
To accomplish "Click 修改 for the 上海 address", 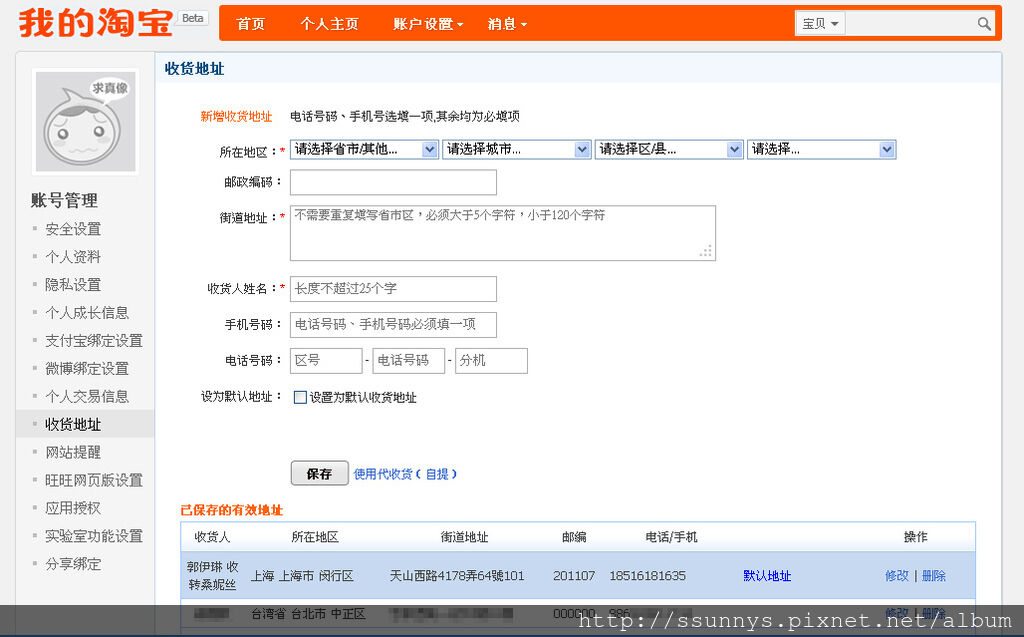I will pos(896,576).
